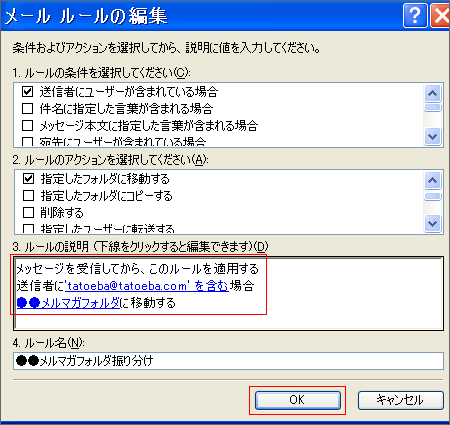Click down arrow in conditions list scrollbar
This screenshot has width=450, height=425.
(433, 136)
